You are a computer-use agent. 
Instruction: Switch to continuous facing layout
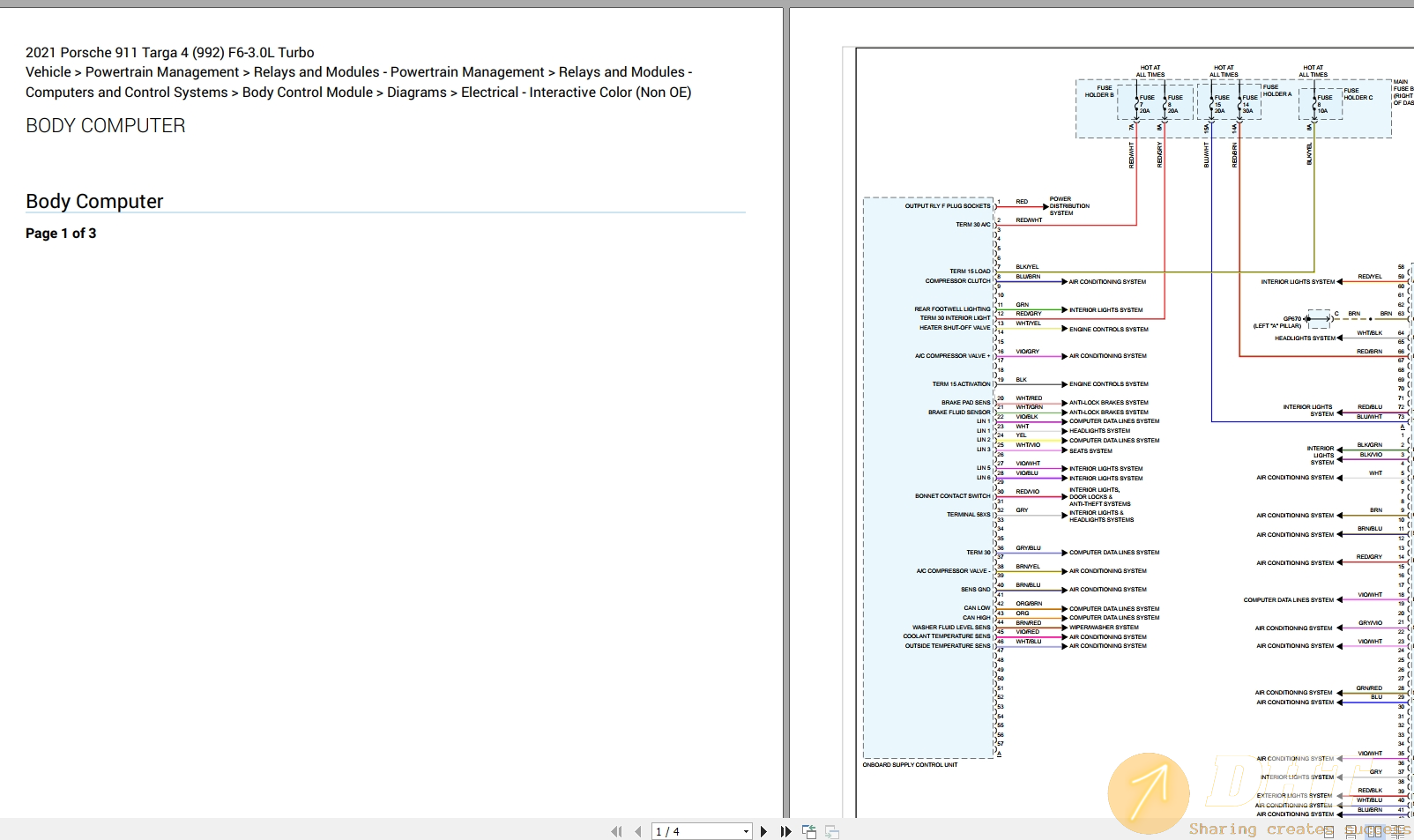coord(1397,831)
